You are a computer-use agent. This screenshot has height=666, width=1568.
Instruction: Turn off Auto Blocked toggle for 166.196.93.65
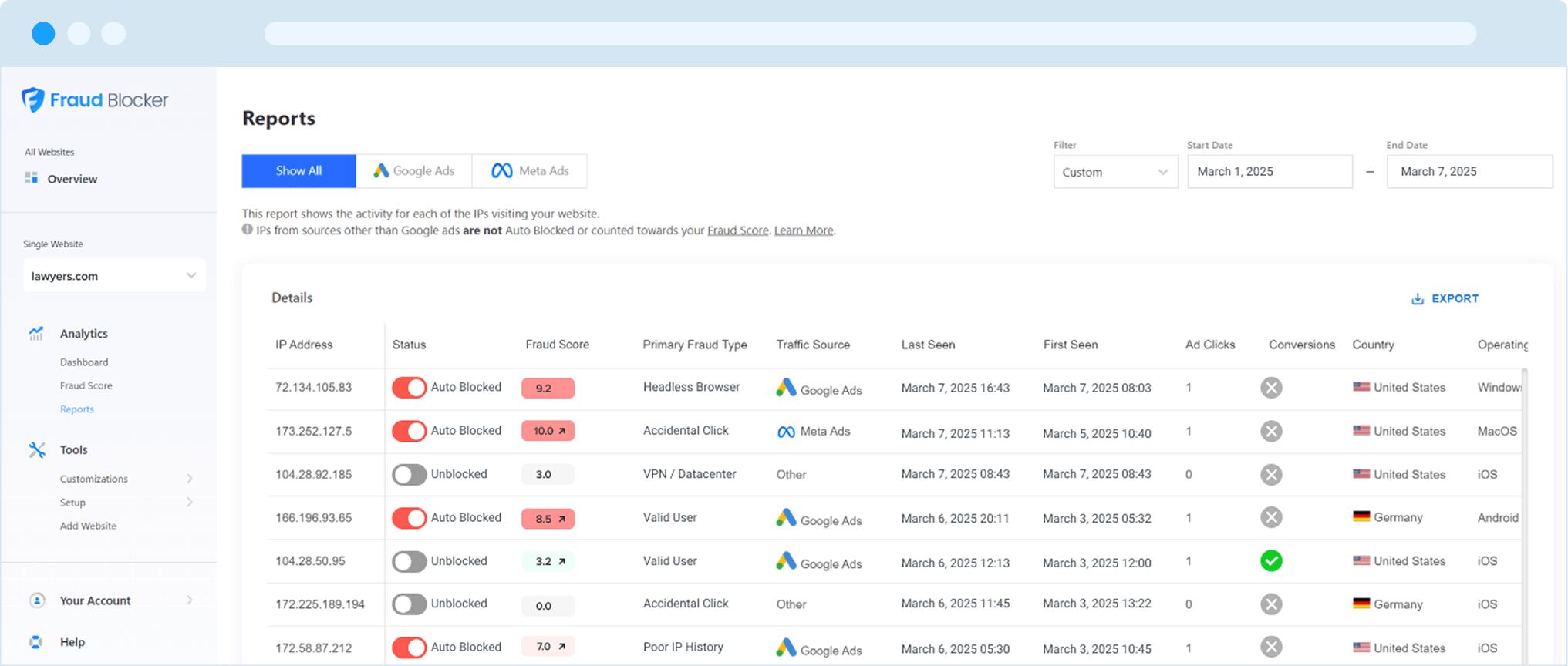409,518
